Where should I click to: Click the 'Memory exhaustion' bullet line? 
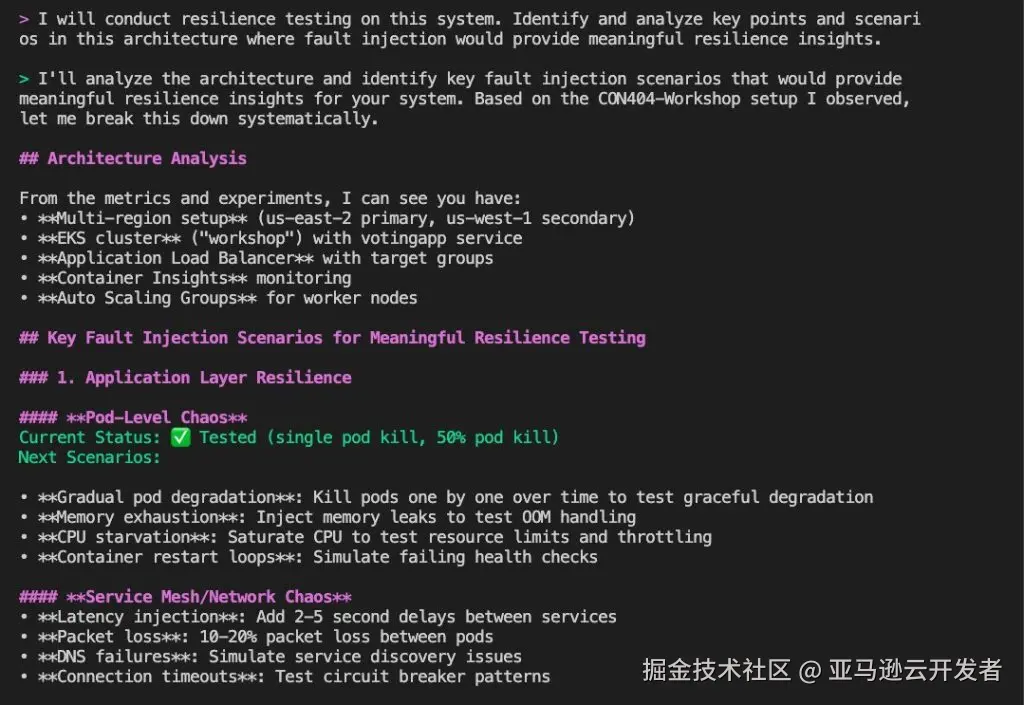pyautogui.click(x=328, y=517)
